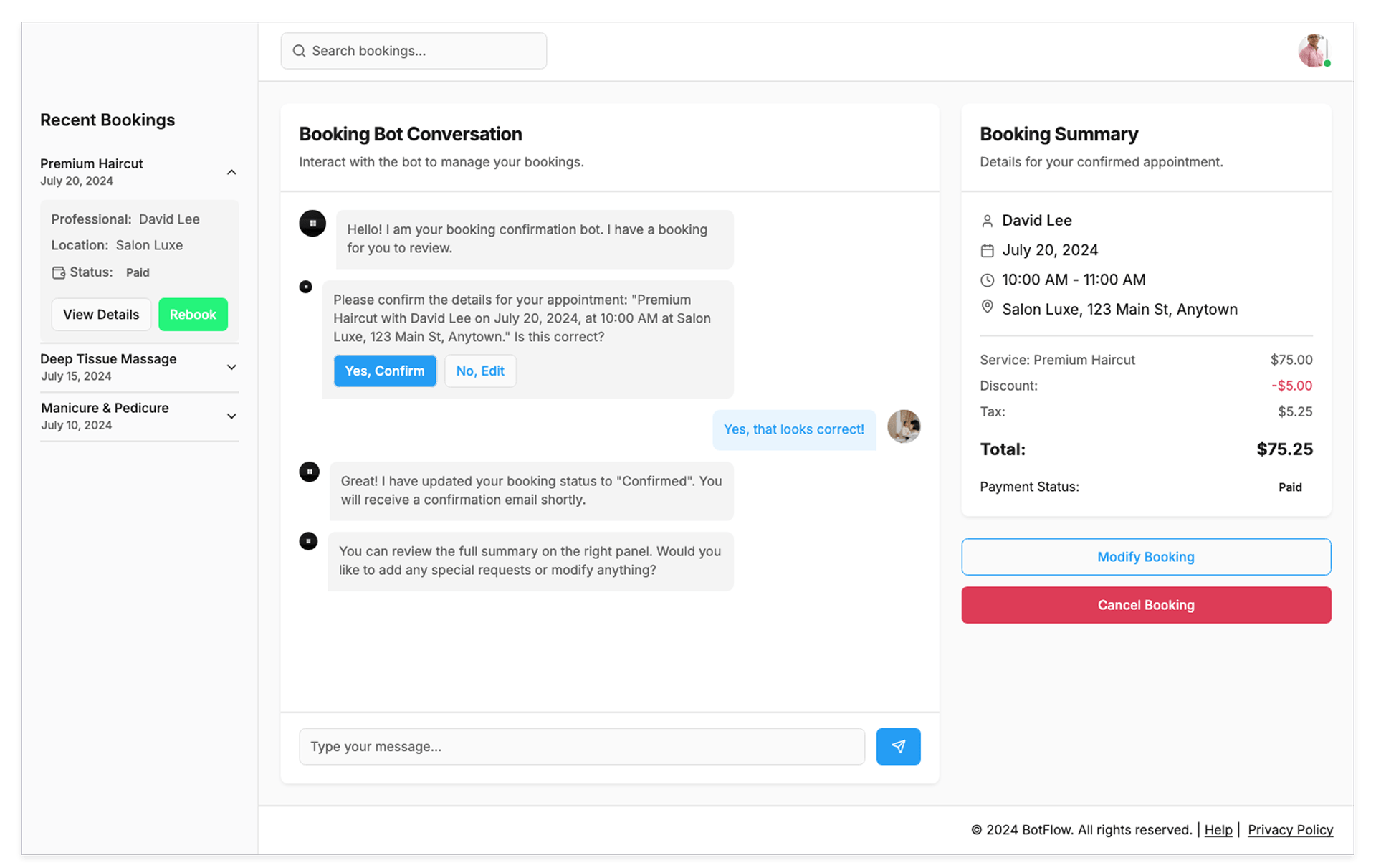Viewport: 1376px width, 868px height.
Task: Click the Cancel Booking button
Action: [1145, 605]
